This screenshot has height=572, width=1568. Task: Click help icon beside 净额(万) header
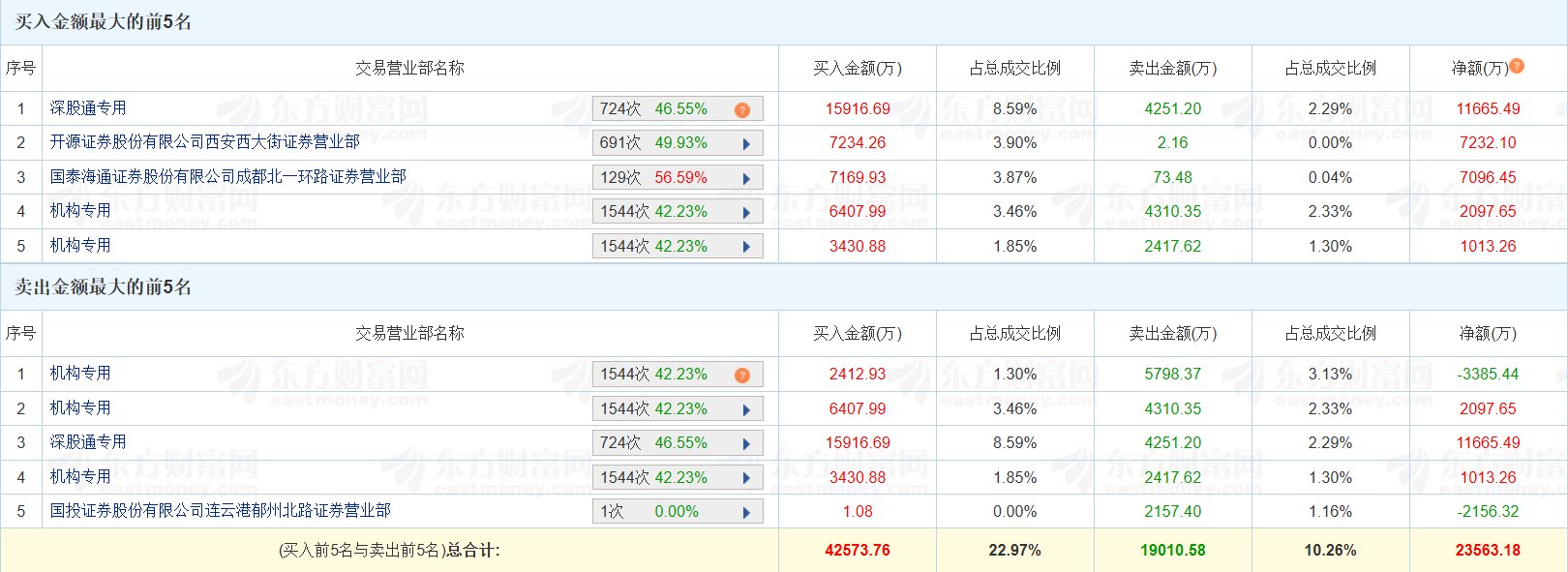point(1517,66)
